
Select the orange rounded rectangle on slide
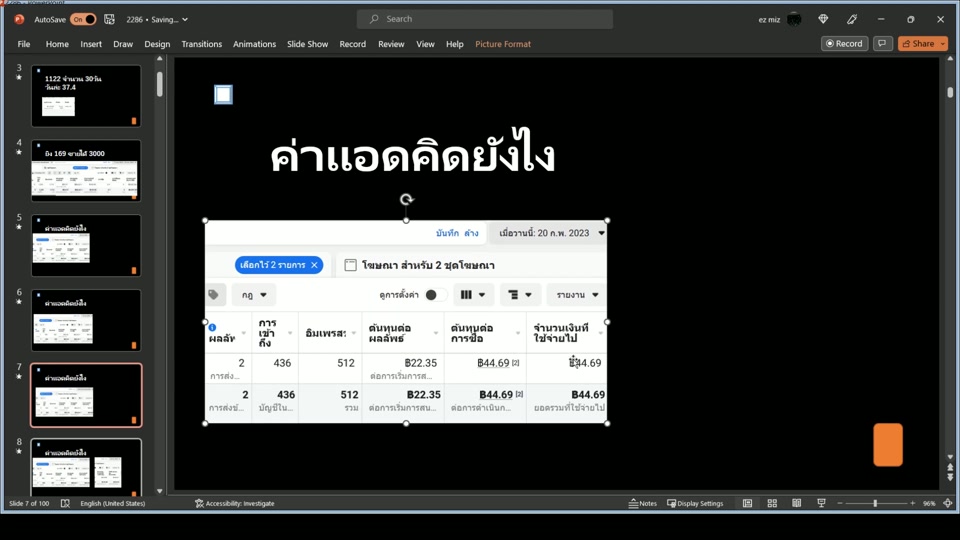click(888, 444)
